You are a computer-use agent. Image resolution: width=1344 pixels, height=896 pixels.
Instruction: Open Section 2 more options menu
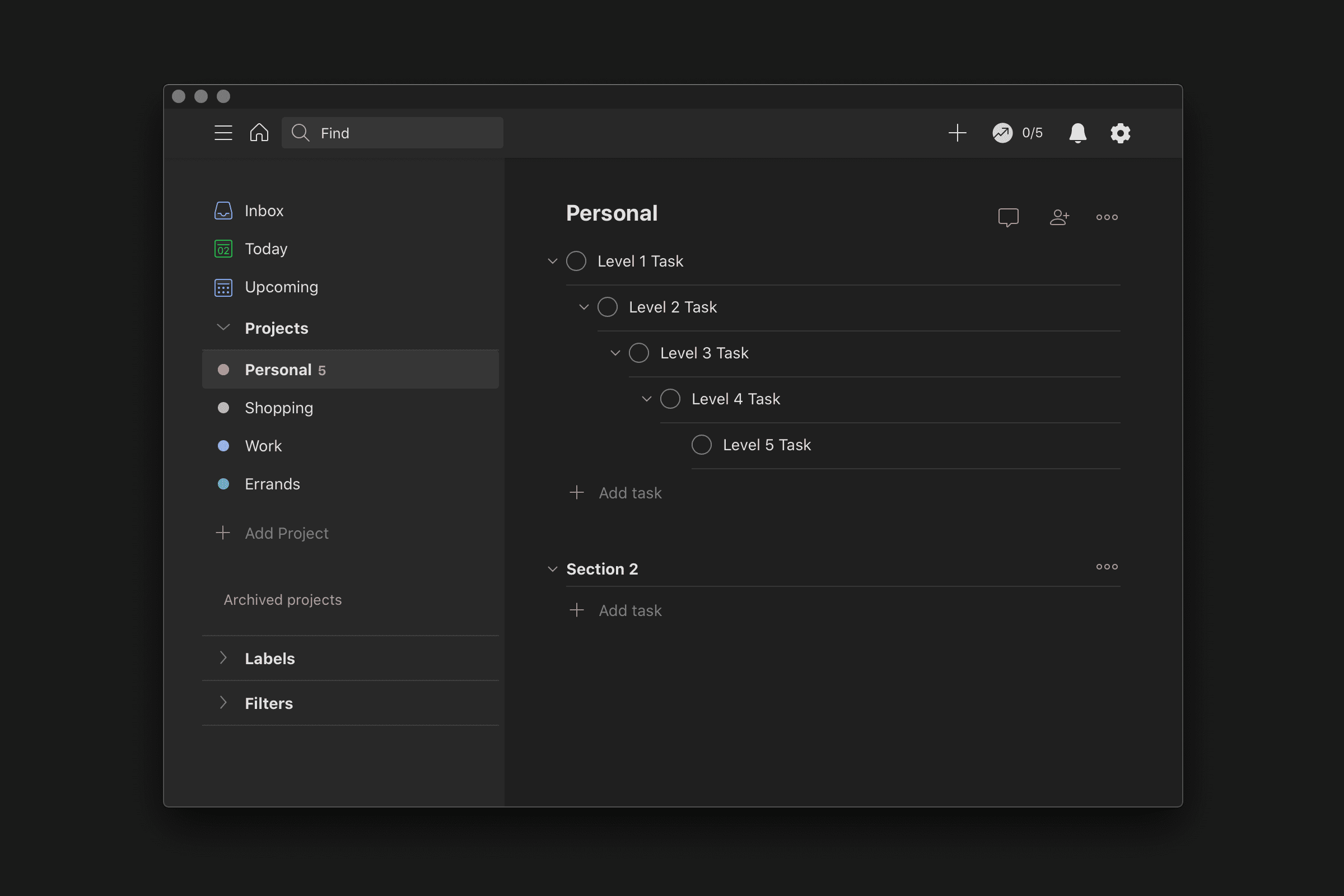[x=1107, y=567]
